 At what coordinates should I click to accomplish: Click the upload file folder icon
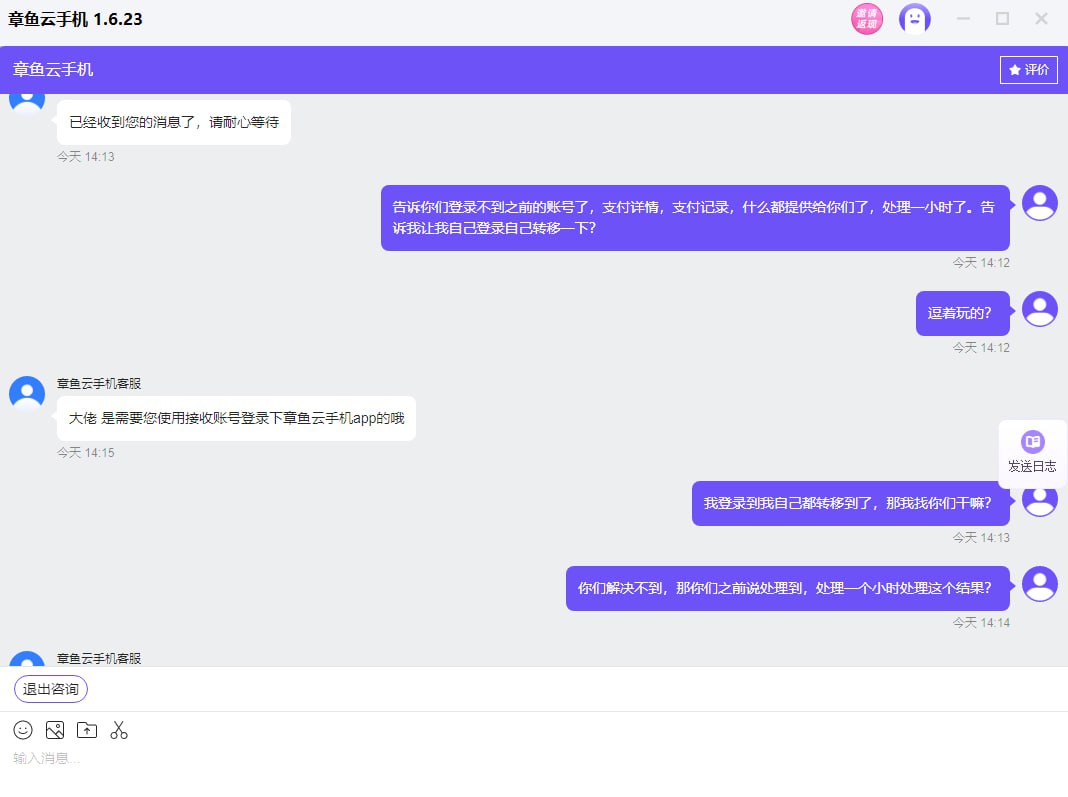click(x=87, y=730)
